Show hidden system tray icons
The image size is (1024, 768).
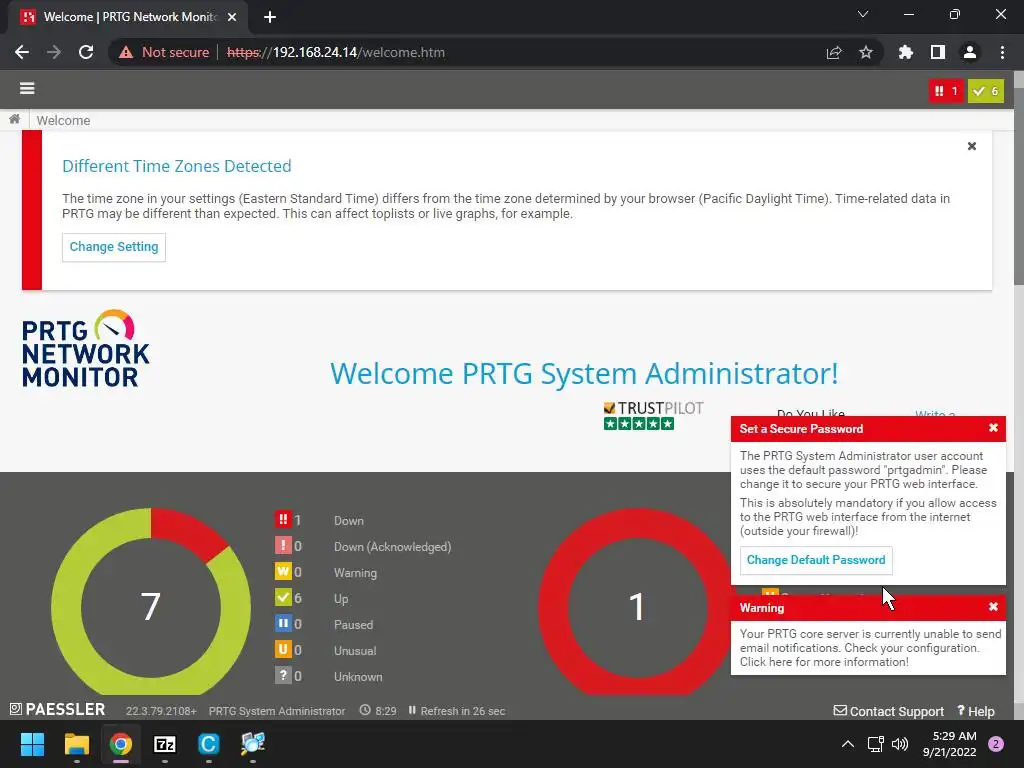click(848, 744)
